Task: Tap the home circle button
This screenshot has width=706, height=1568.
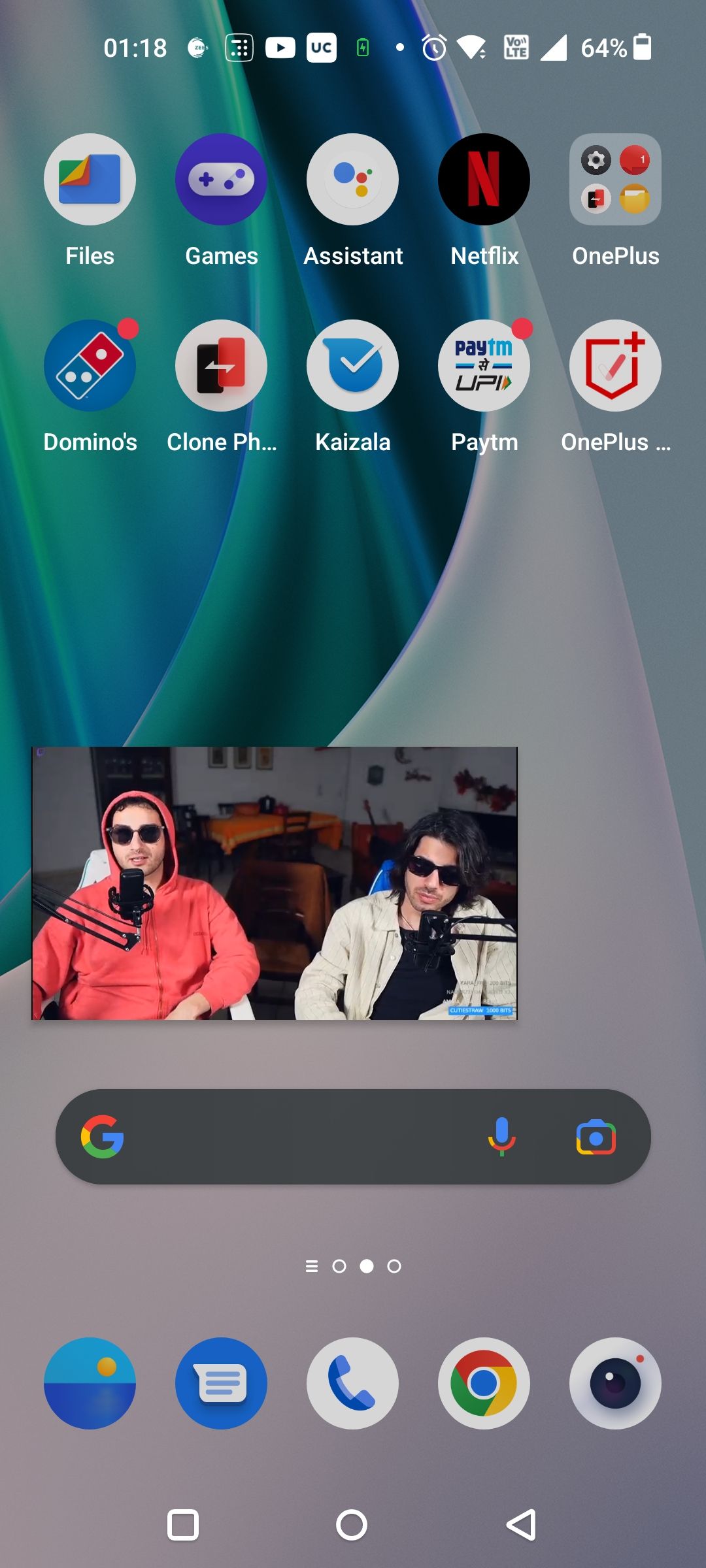Action: pyautogui.click(x=352, y=1525)
